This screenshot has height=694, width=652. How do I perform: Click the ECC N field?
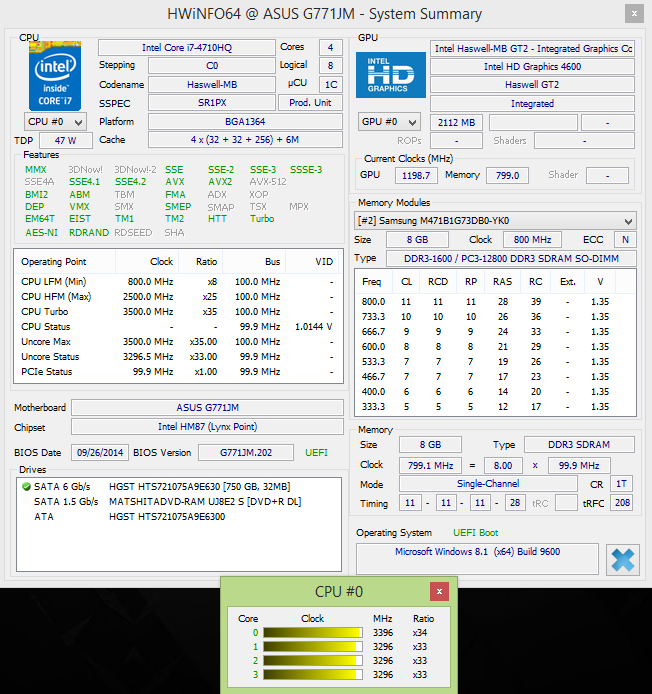pos(625,239)
